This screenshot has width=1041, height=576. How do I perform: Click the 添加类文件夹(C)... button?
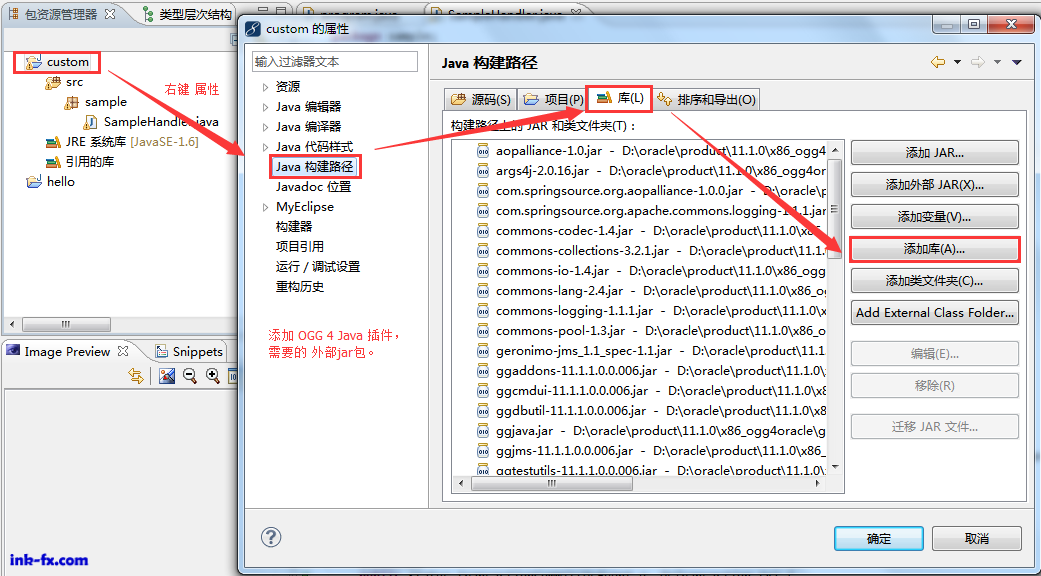click(x=935, y=280)
